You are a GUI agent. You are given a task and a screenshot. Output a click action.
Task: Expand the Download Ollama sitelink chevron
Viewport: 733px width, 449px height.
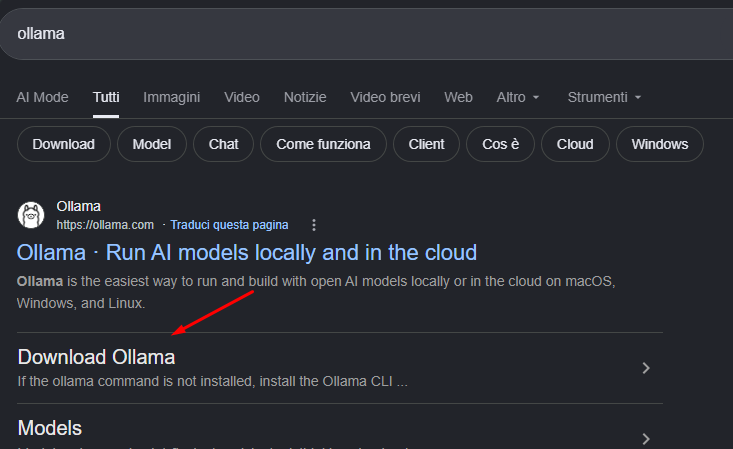(646, 368)
